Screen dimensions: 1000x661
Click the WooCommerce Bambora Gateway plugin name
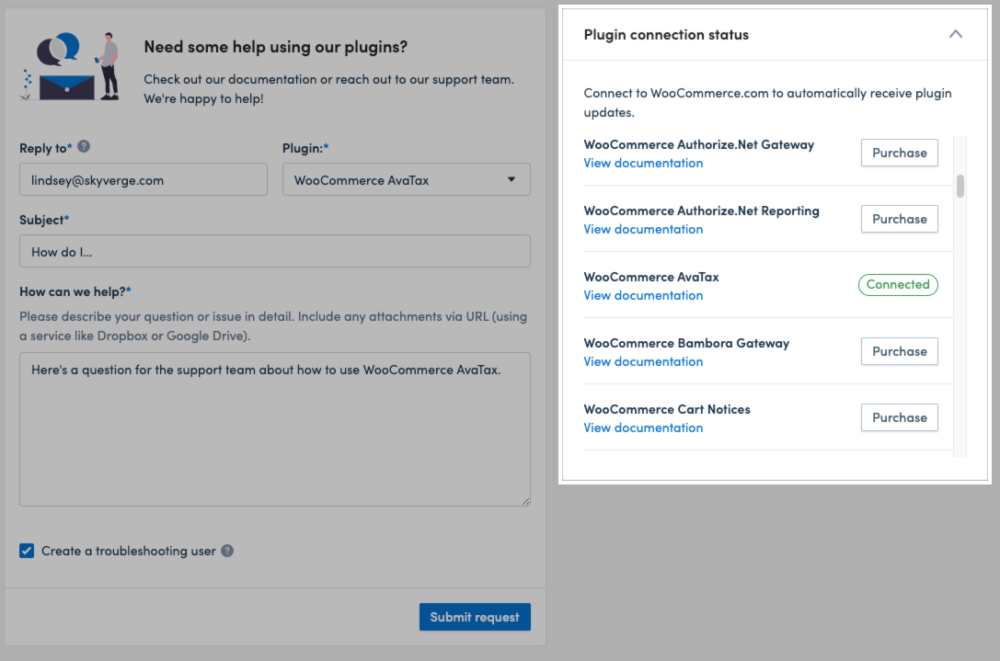click(x=686, y=343)
